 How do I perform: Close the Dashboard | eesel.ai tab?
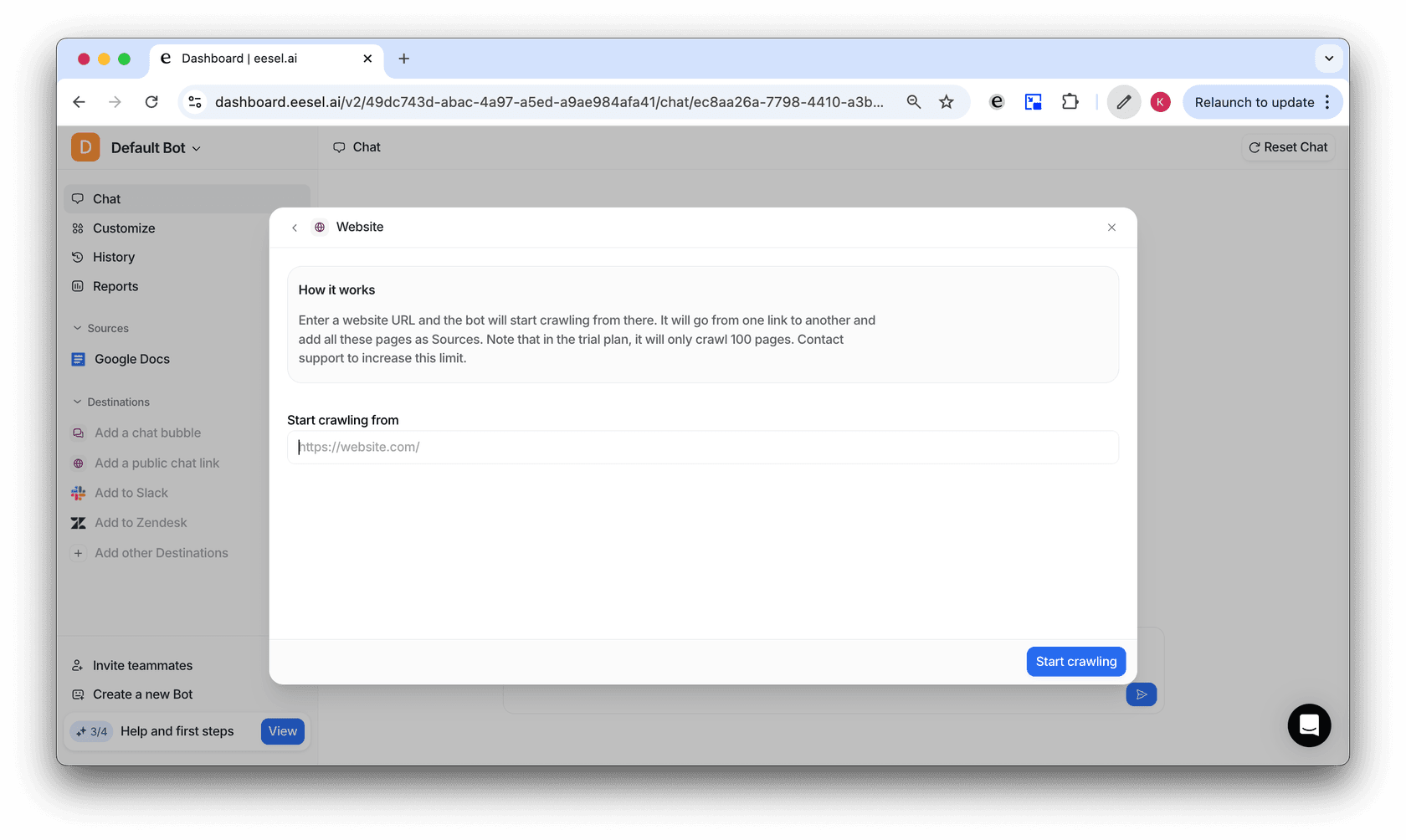pyautogui.click(x=367, y=59)
